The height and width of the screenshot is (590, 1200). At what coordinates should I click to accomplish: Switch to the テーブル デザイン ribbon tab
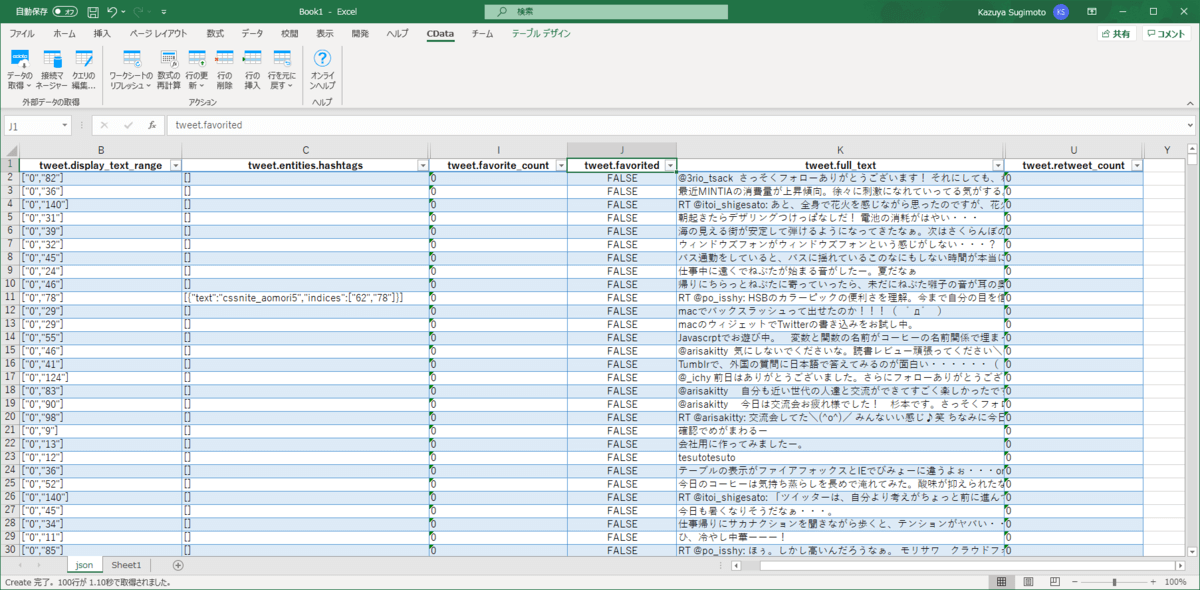point(541,33)
